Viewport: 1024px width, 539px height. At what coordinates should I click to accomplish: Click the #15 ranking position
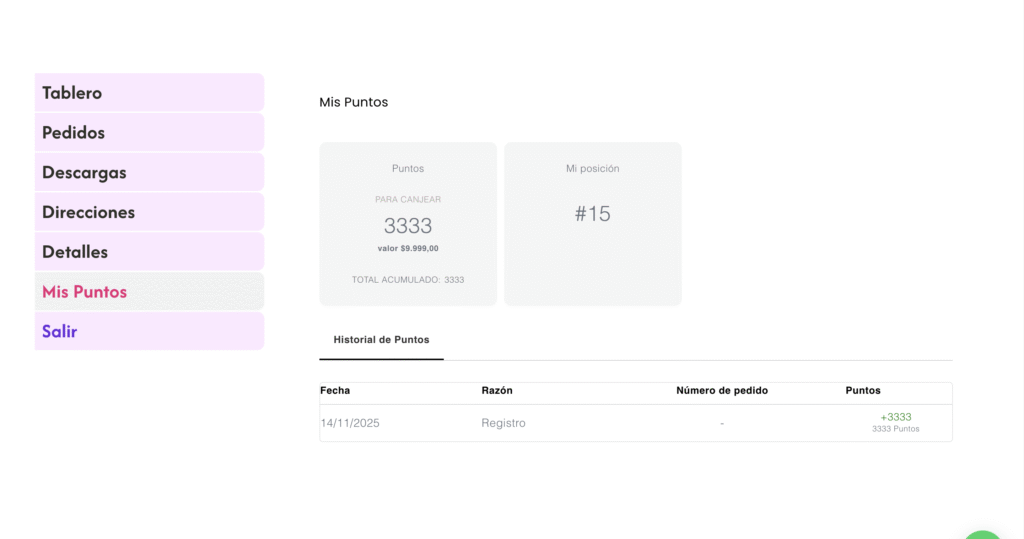click(592, 214)
